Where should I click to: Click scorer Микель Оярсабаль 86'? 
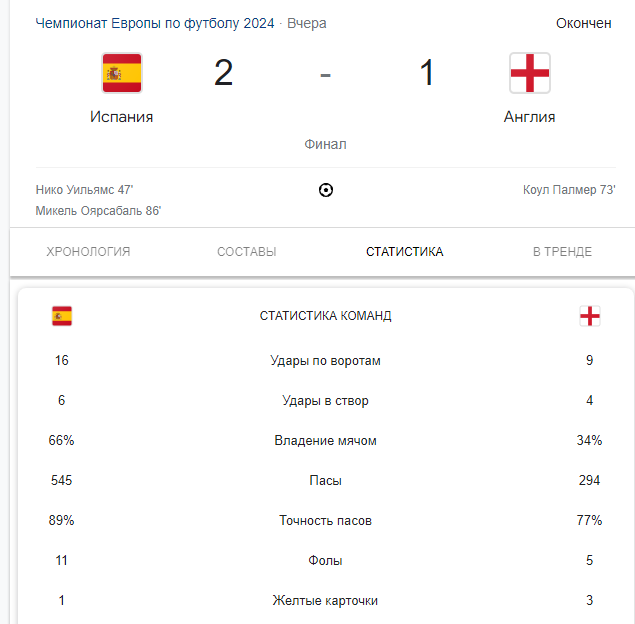(98, 211)
